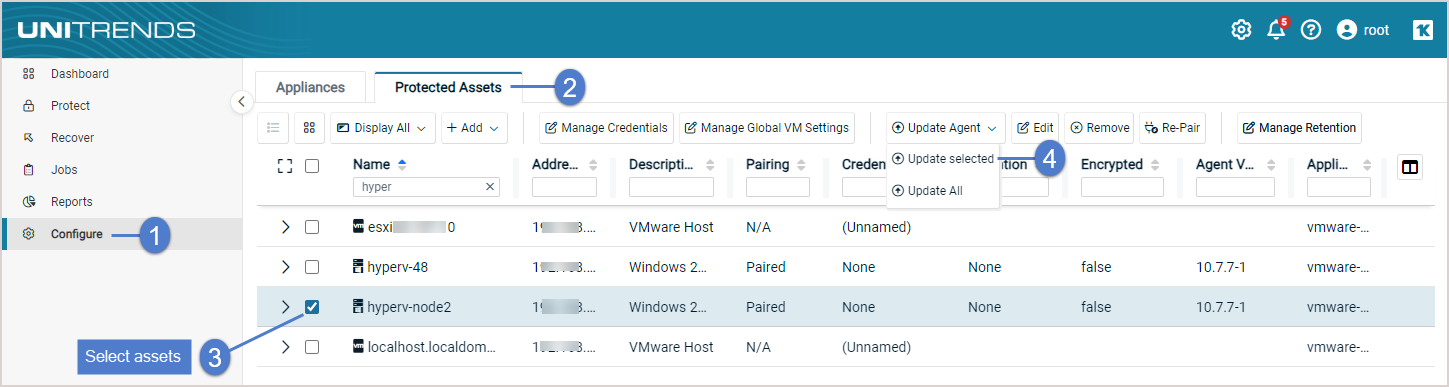The height and width of the screenshot is (387, 1449).
Task: Collapse the sidebar with the chevron button
Action: [x=241, y=101]
